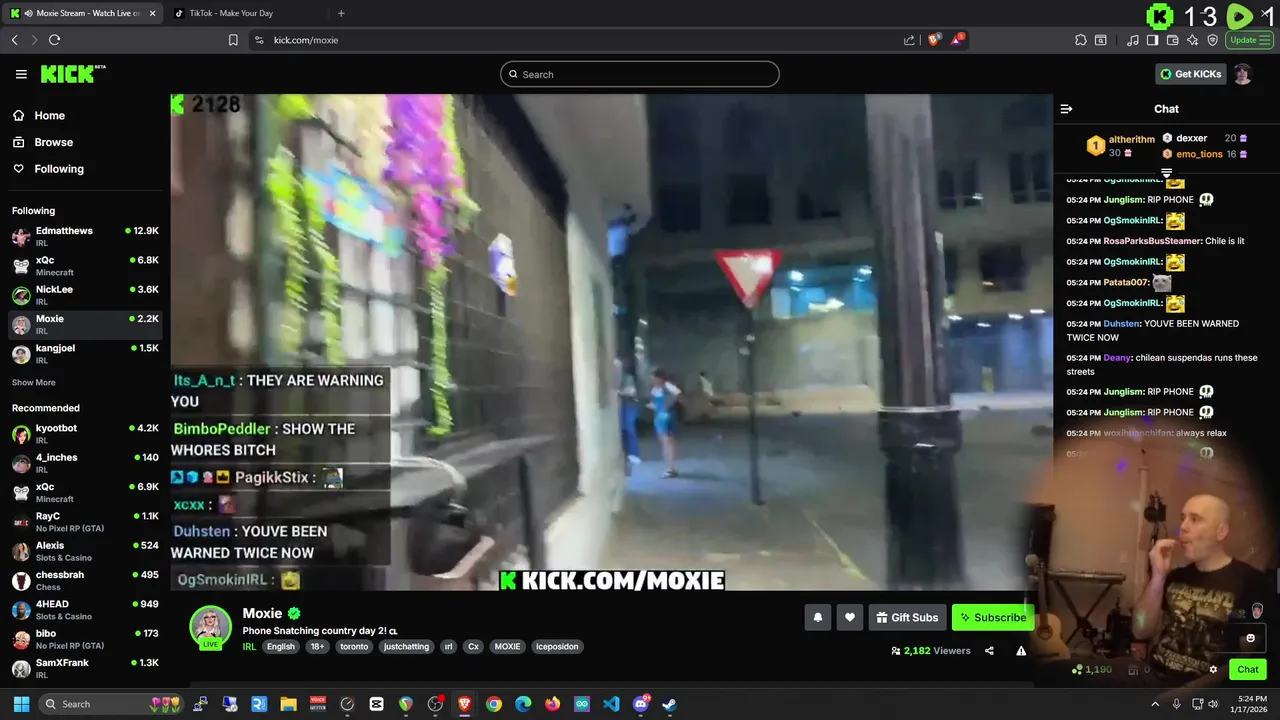1280x720 pixels.
Task: Open SamXFrank recommended channel
Action: 85,668
